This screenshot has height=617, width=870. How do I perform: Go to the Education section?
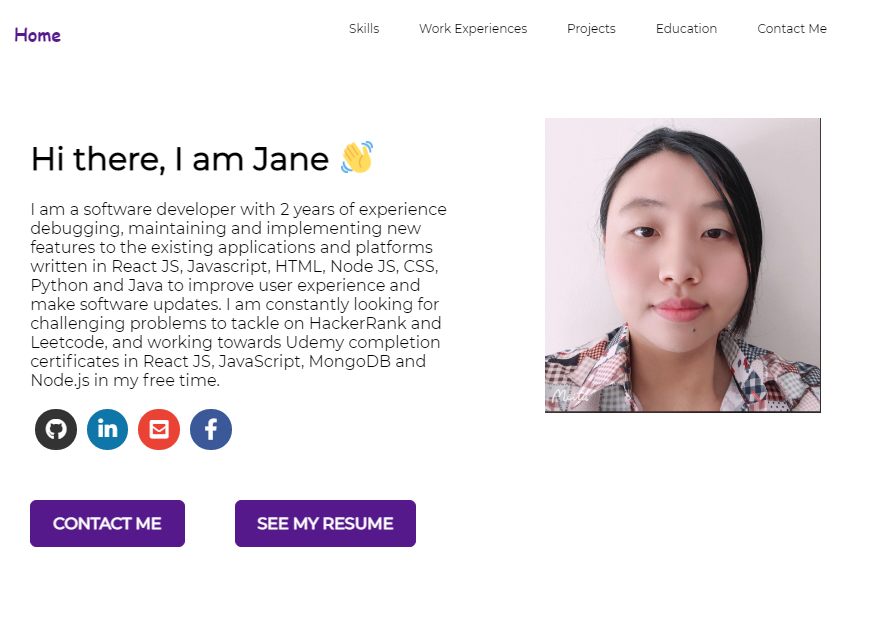(686, 29)
